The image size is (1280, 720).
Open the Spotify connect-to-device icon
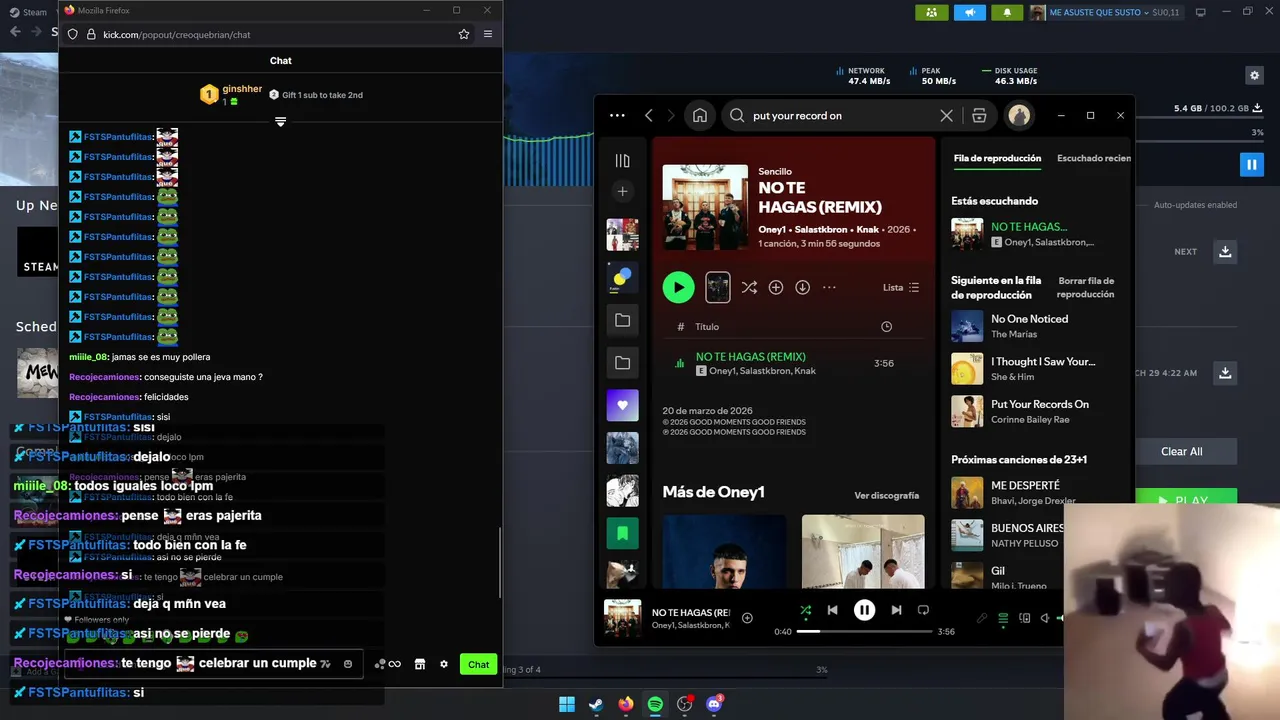pyautogui.click(x=1024, y=618)
